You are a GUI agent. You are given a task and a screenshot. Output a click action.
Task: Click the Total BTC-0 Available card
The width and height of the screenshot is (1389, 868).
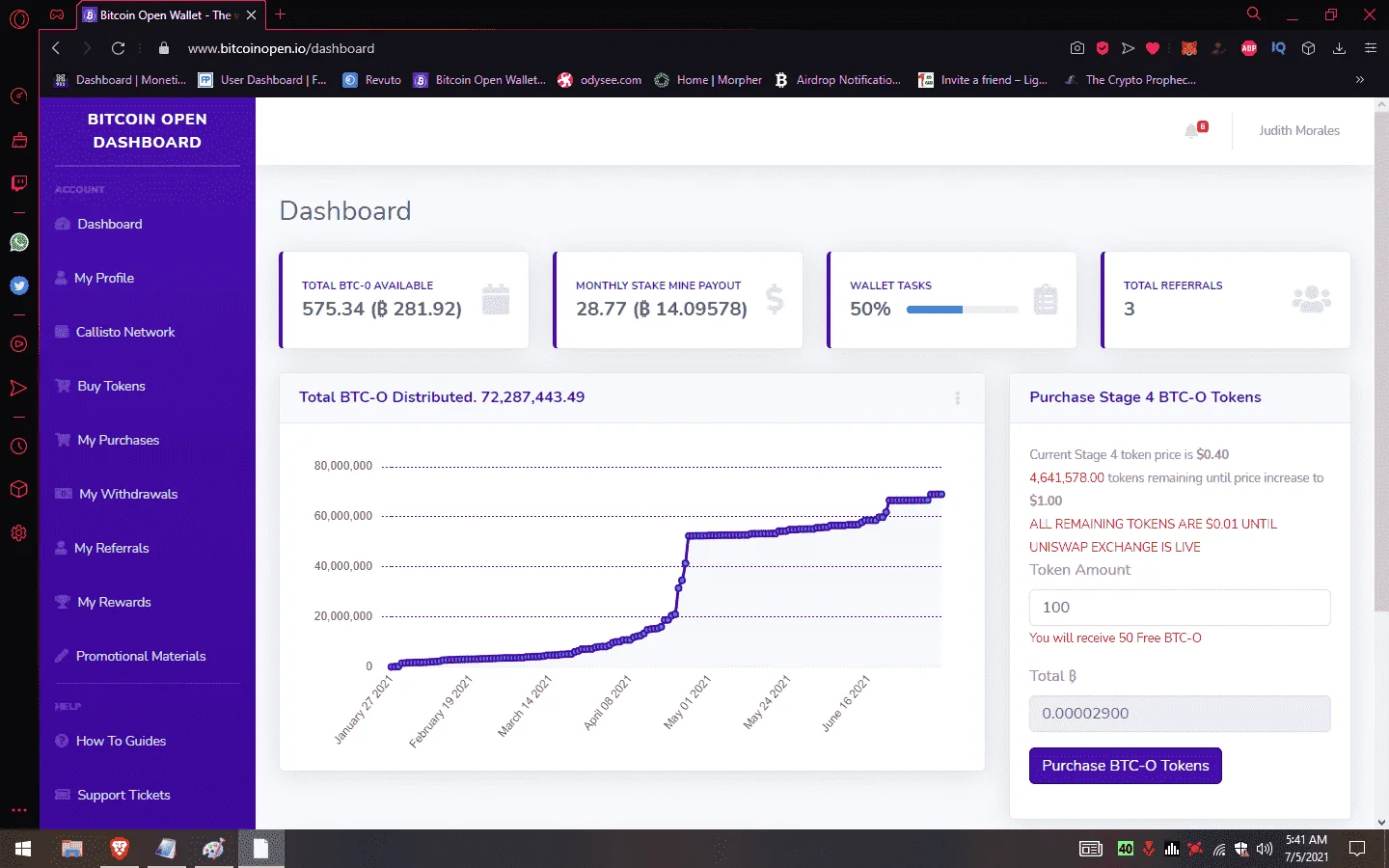404,300
